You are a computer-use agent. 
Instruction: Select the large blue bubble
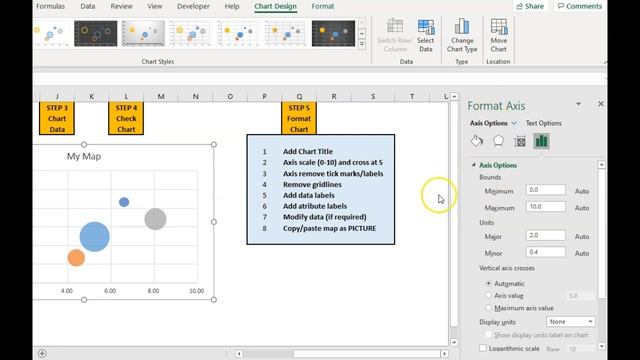pos(95,236)
